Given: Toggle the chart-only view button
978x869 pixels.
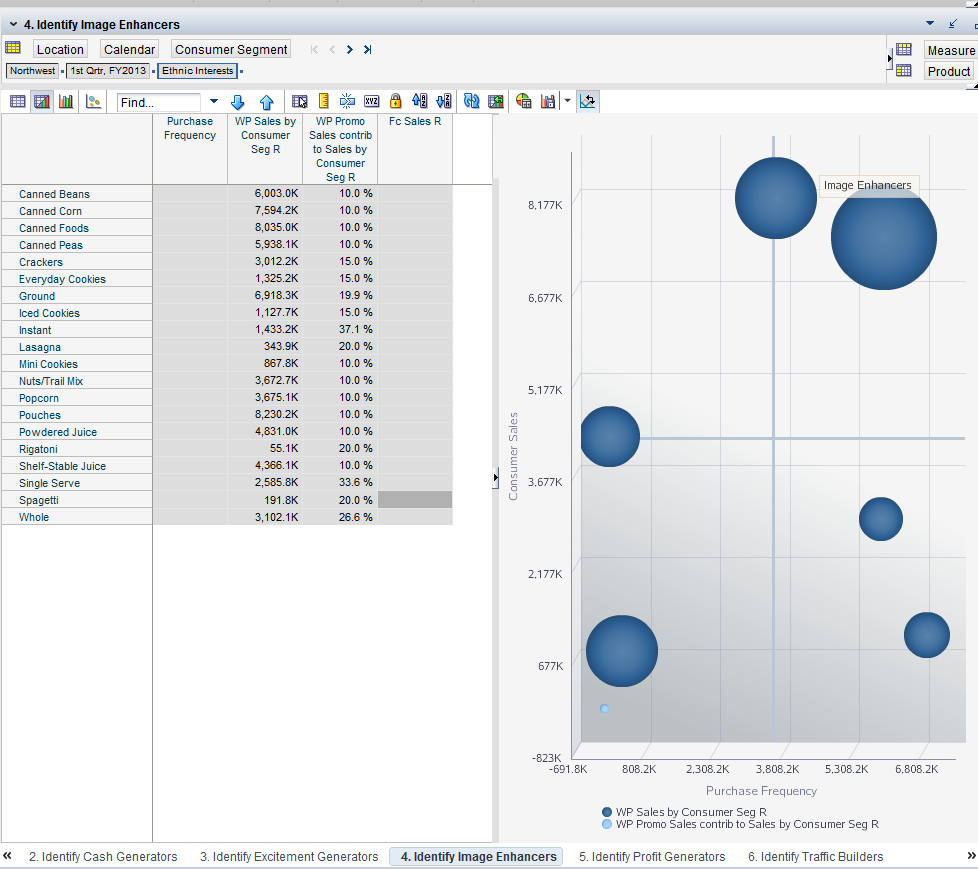Looking at the screenshot, I should click(x=66, y=101).
